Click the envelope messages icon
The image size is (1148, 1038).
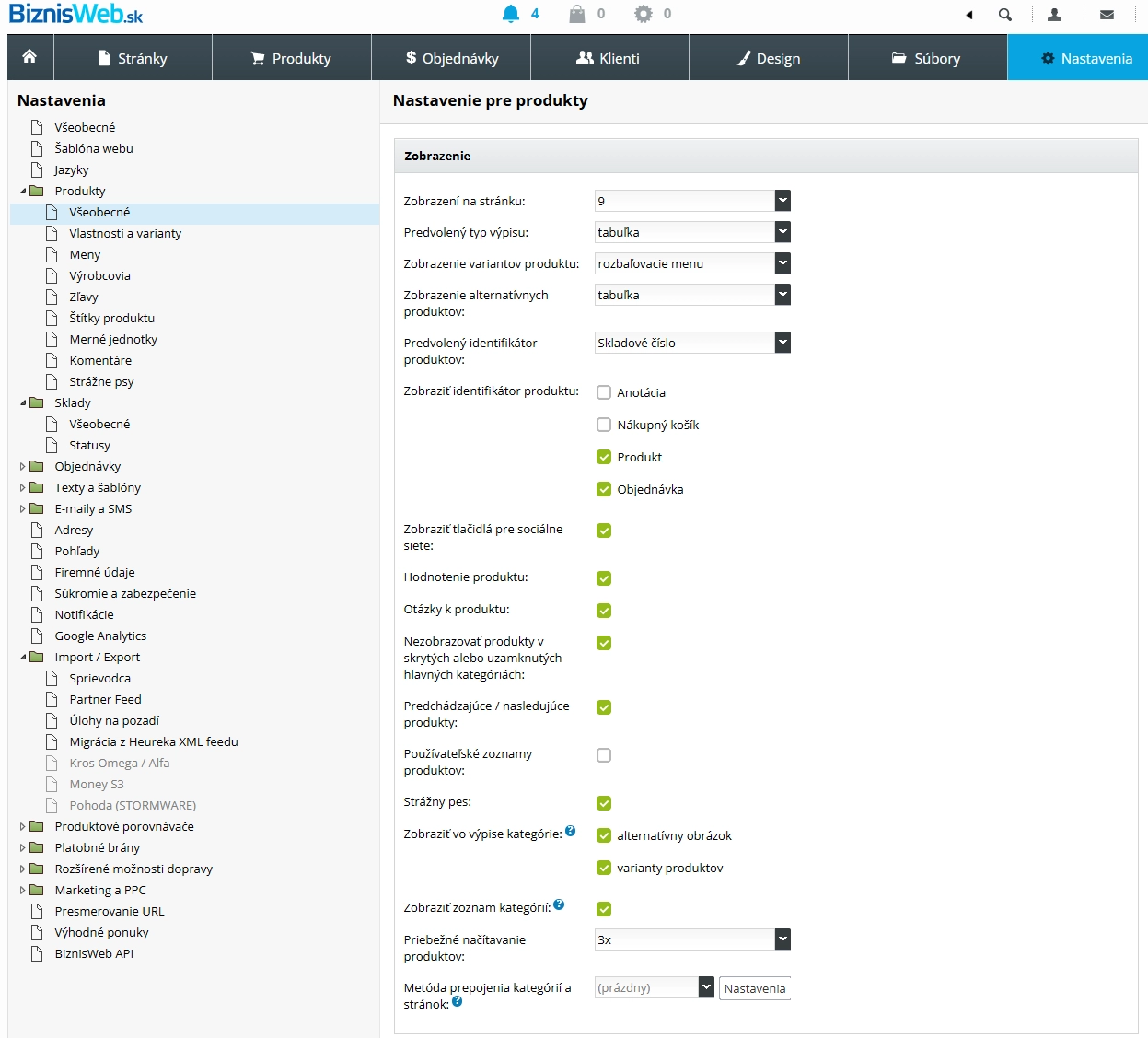(1107, 15)
